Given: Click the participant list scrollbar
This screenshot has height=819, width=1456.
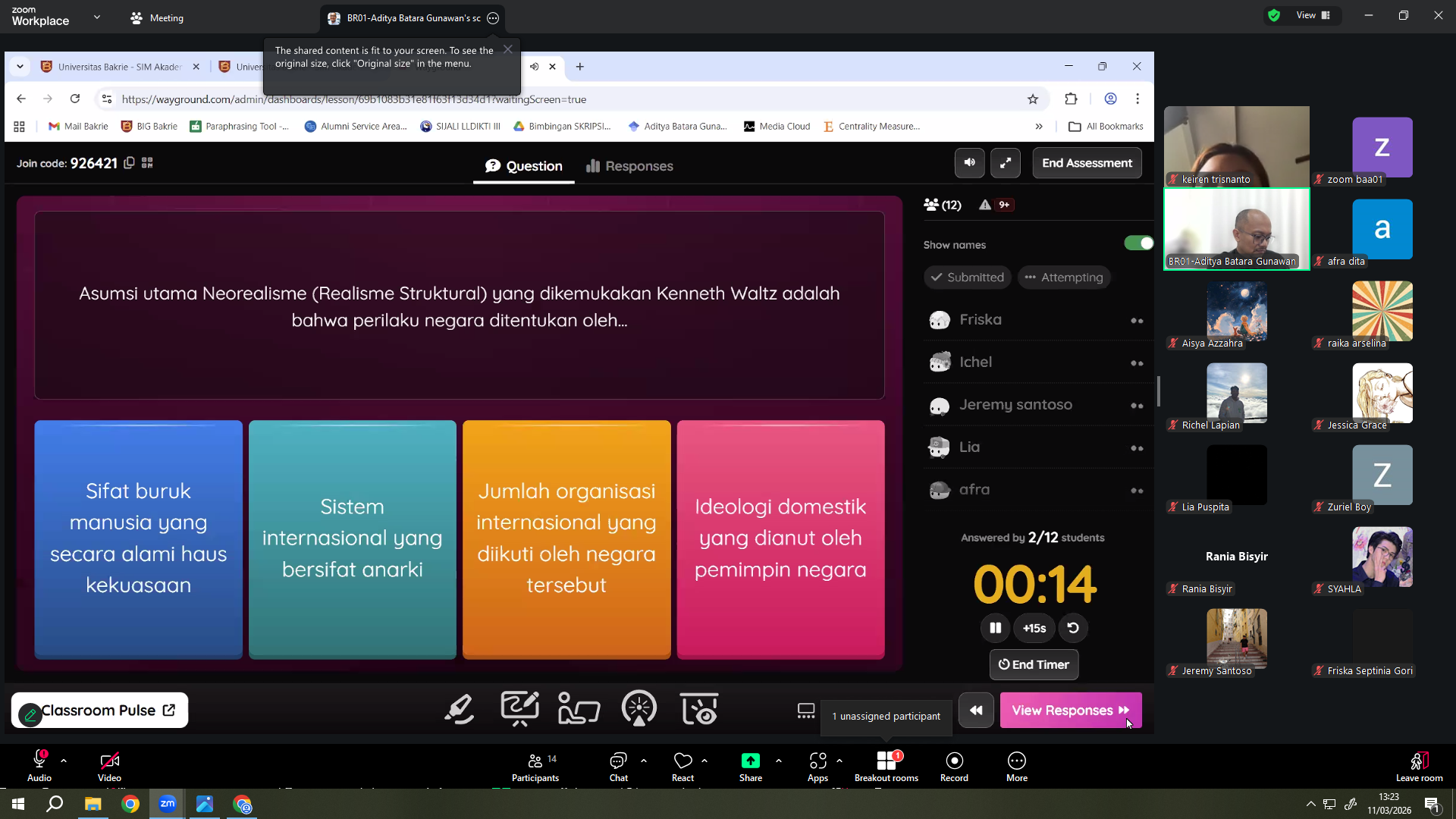Looking at the screenshot, I should 1158,391.
